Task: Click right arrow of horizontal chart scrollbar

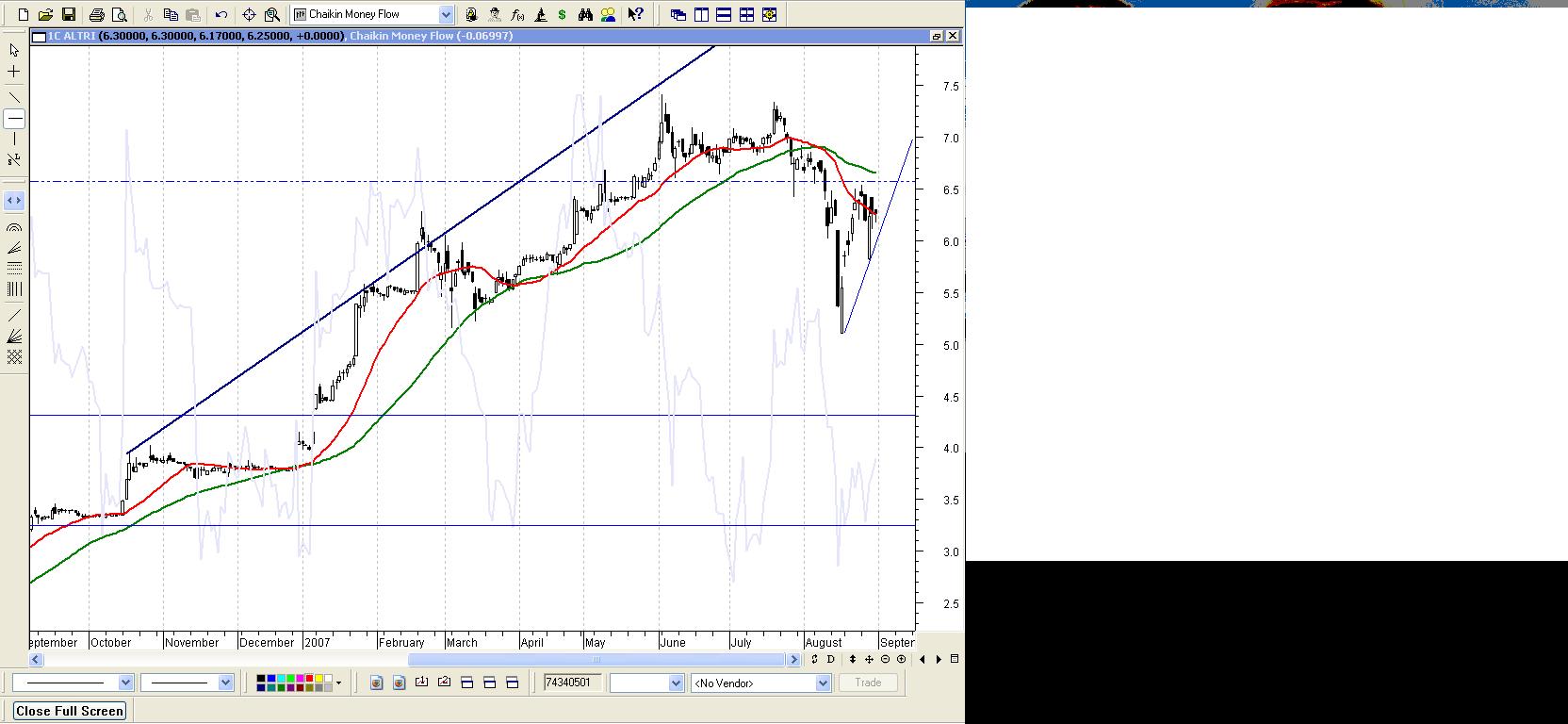Action: point(793,660)
